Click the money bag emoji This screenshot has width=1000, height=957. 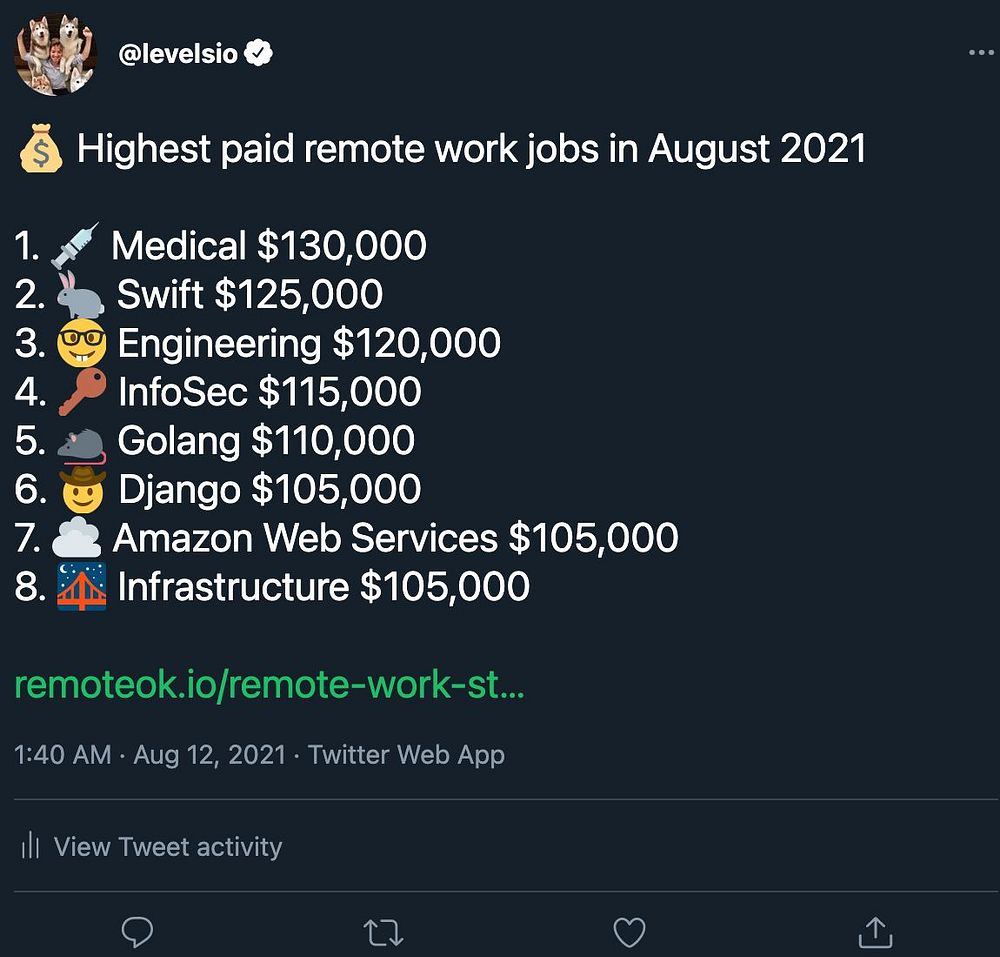pyautogui.click(x=42, y=150)
